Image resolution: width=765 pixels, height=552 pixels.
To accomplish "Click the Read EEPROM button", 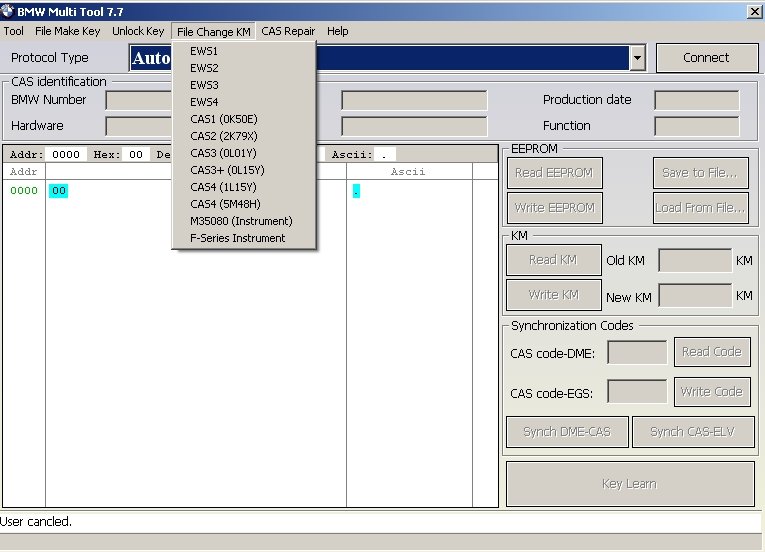I will tap(554, 173).
